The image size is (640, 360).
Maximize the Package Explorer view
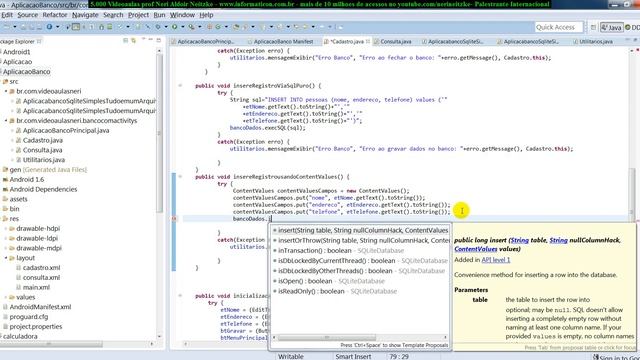tap(159, 40)
